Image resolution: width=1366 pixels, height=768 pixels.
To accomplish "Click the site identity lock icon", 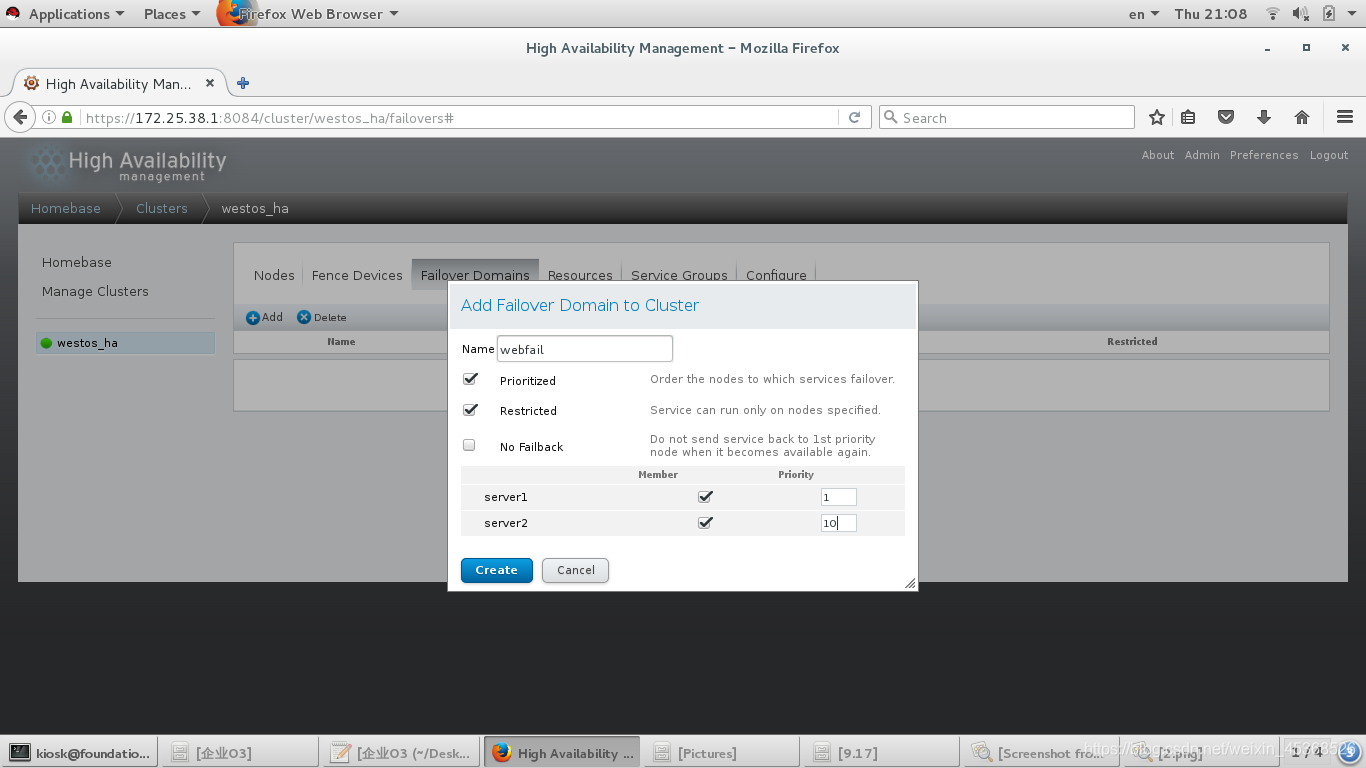I will (x=67, y=117).
